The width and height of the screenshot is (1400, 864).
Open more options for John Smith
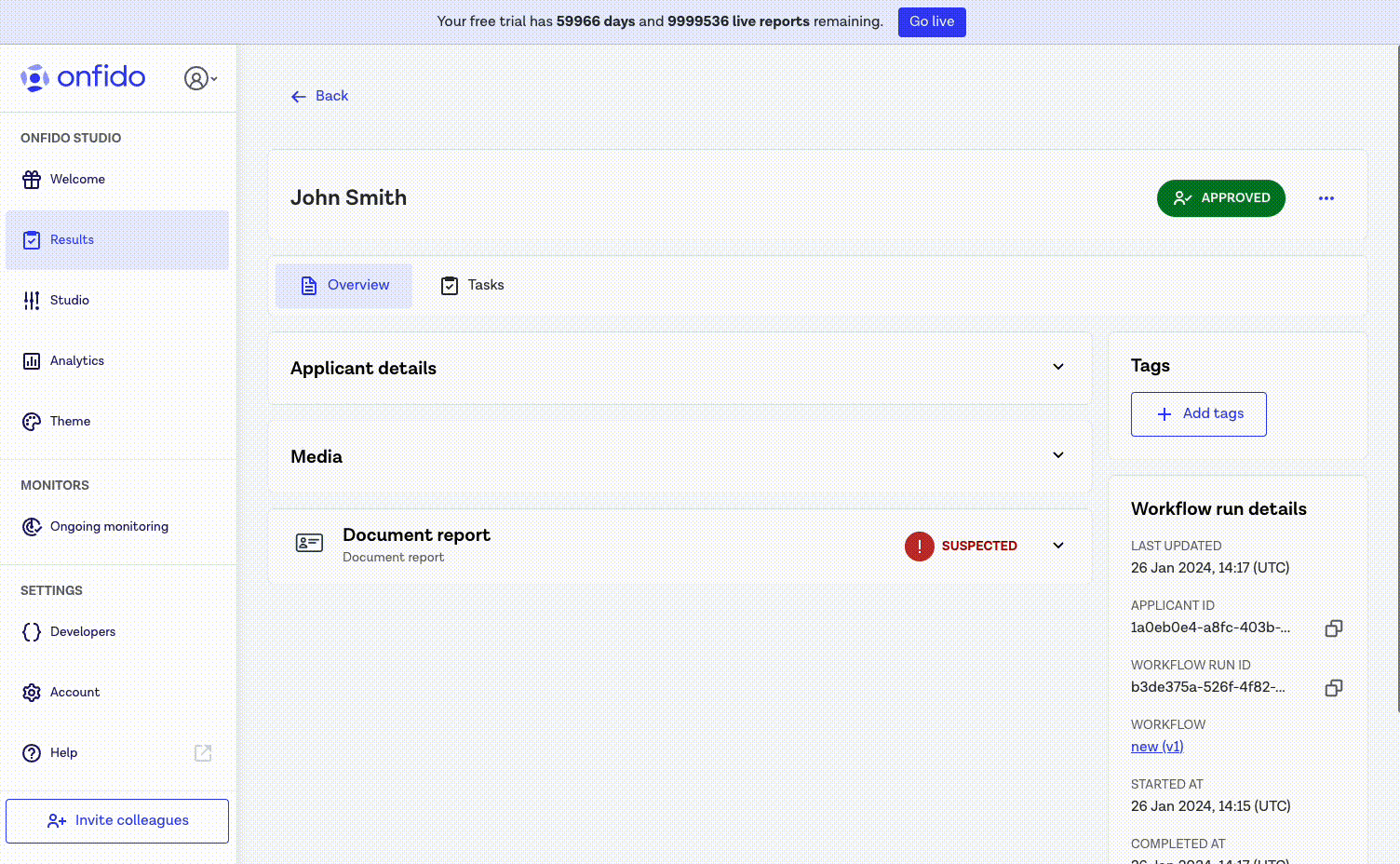tap(1326, 197)
